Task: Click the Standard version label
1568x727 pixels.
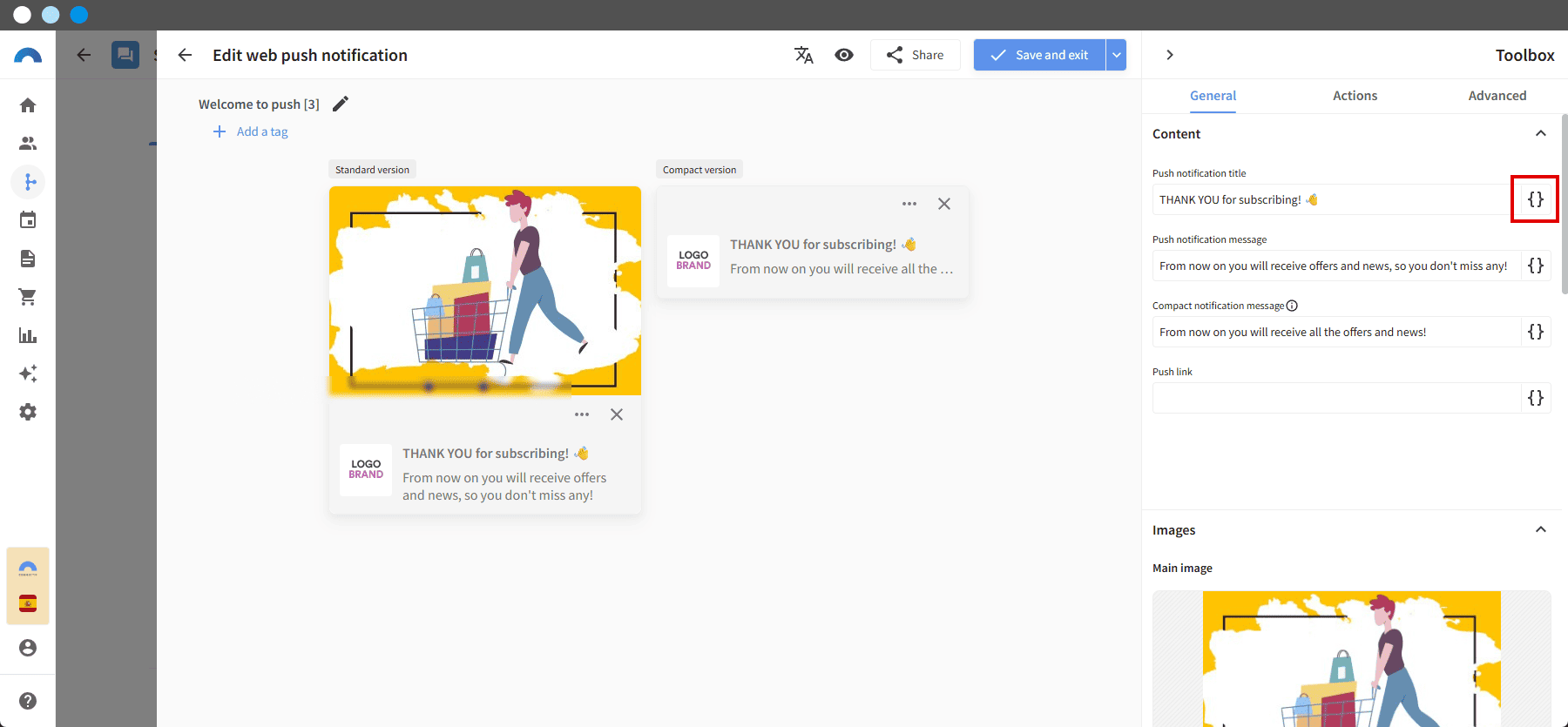Action: tap(372, 170)
